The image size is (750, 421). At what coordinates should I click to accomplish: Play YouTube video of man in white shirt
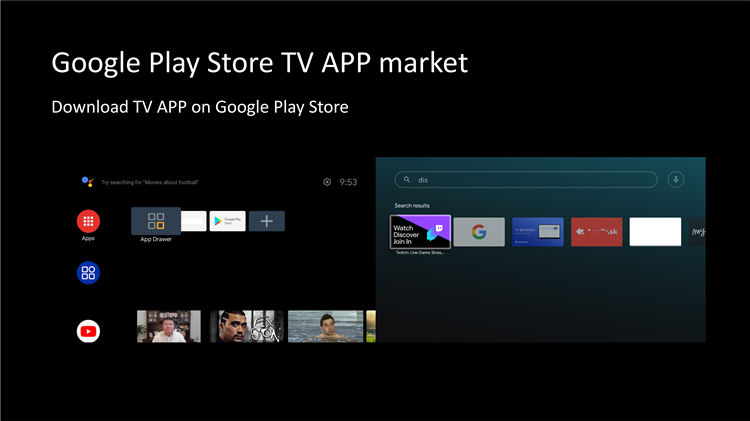(169, 326)
